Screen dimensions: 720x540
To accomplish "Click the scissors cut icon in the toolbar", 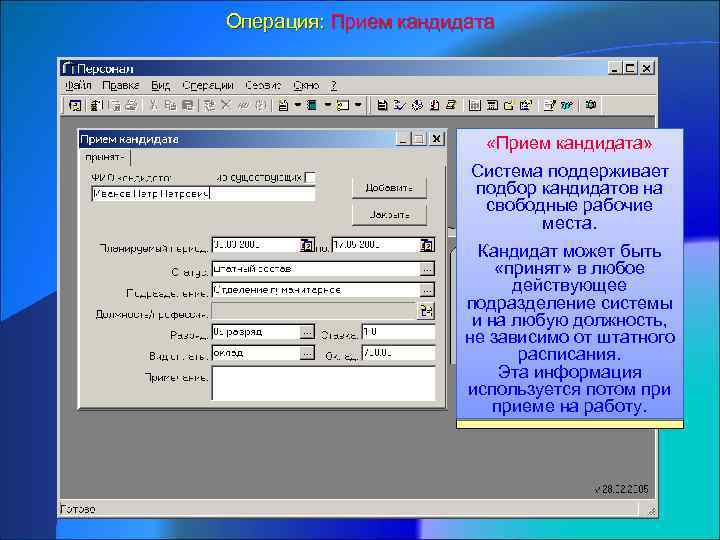I will [154, 105].
